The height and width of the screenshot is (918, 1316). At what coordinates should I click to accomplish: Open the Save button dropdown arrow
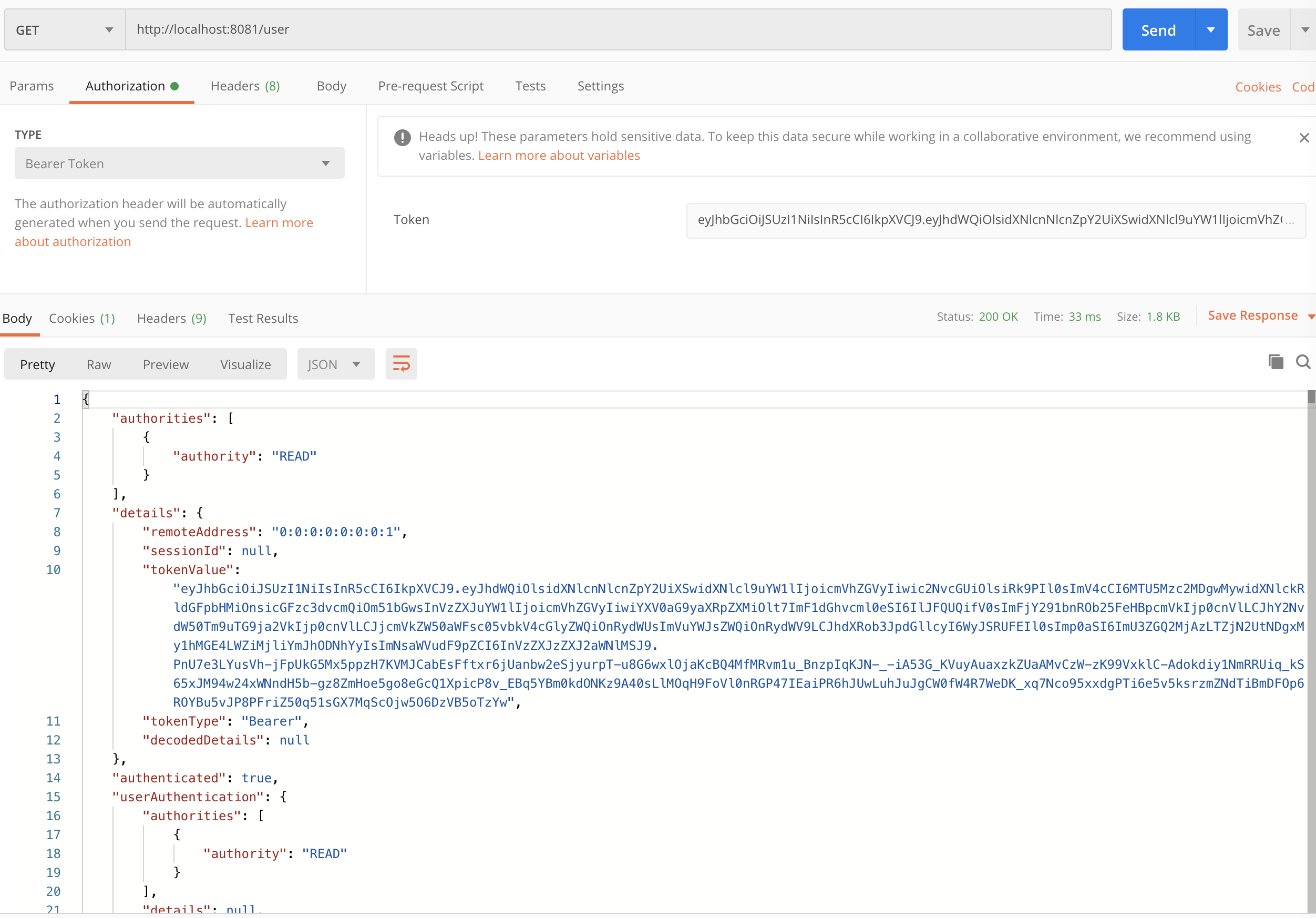[1304, 30]
